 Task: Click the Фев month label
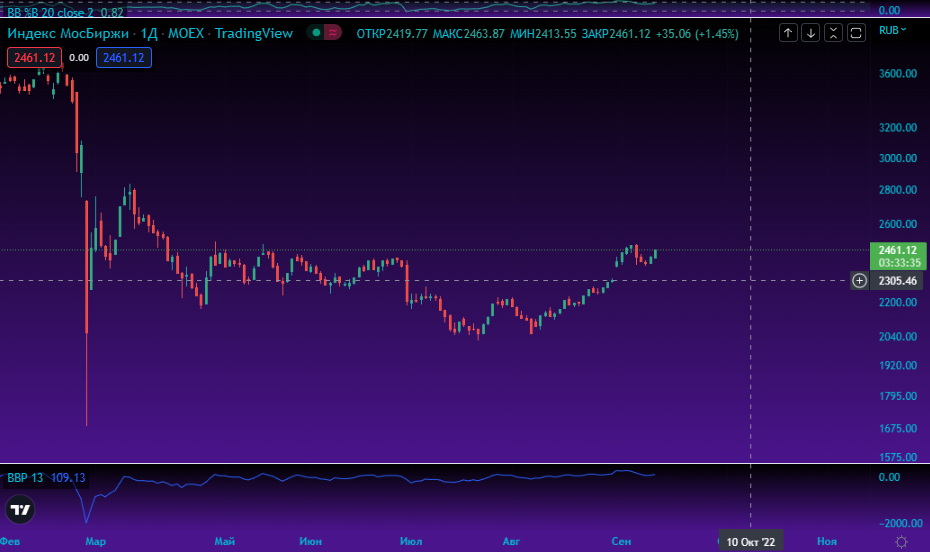[9, 541]
